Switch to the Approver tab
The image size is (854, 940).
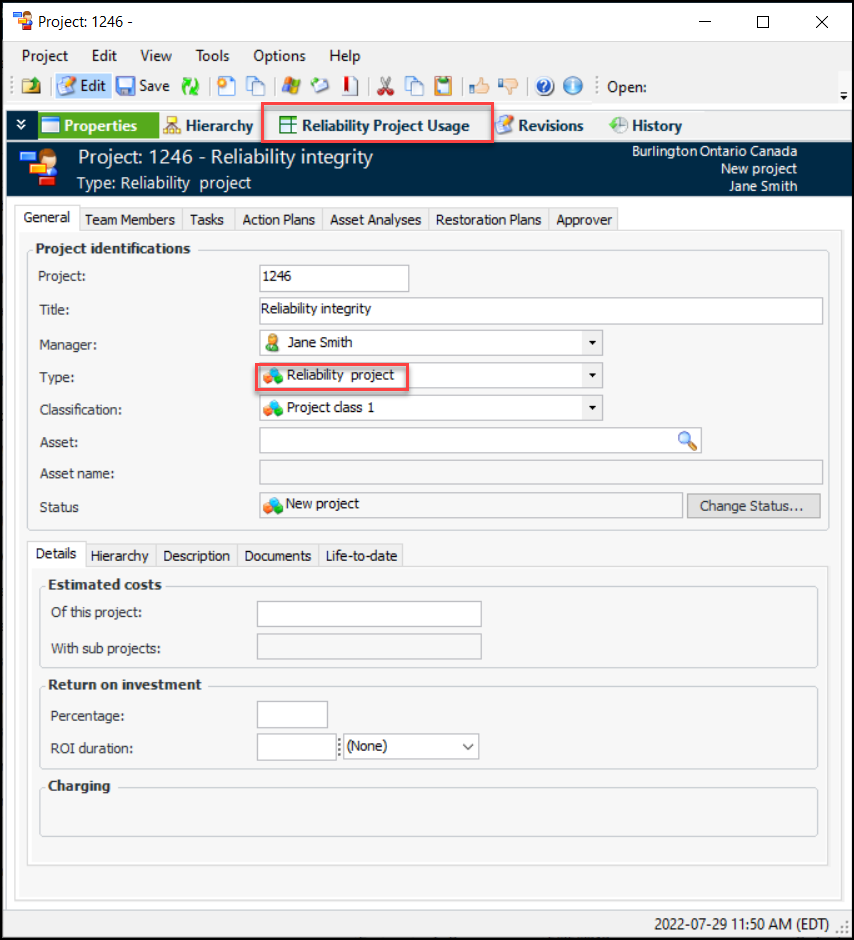584,220
